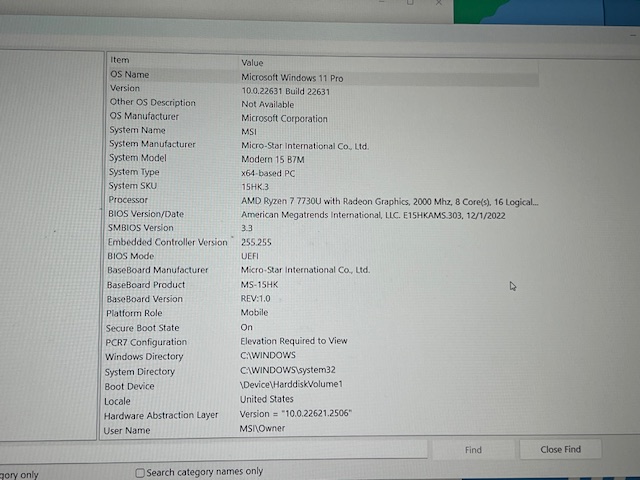640x480 pixels.
Task: Select the Hardware Abstraction Layer row
Action: tap(161, 416)
